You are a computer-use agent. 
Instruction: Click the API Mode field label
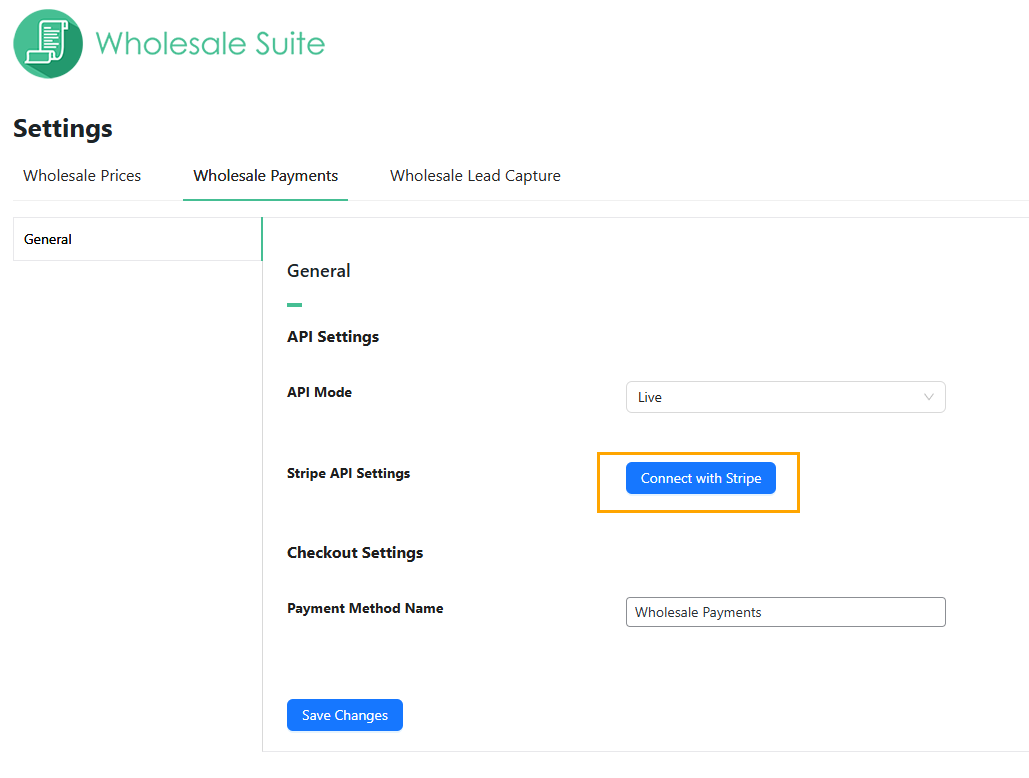click(319, 392)
